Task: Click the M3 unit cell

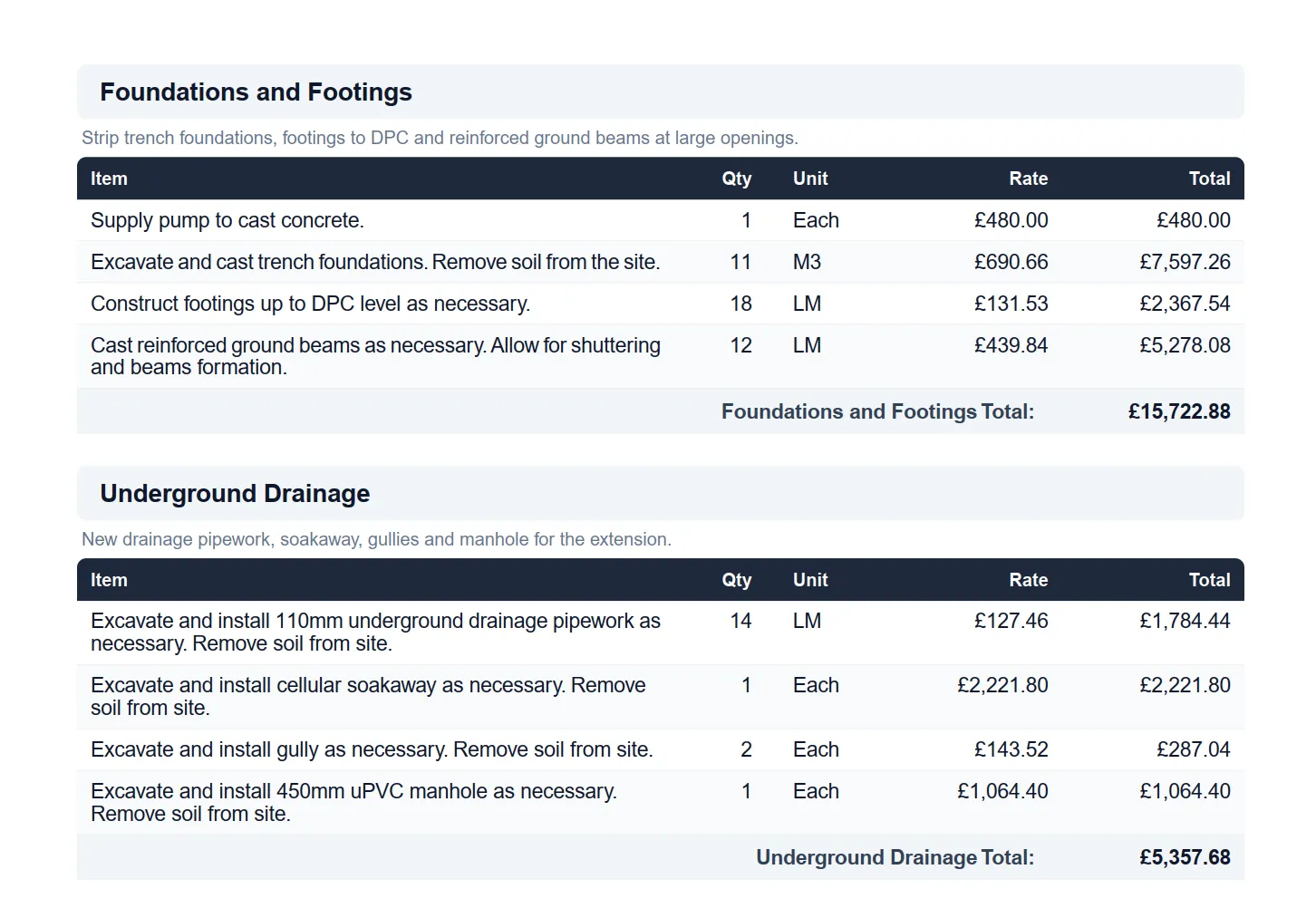Action: point(807,262)
